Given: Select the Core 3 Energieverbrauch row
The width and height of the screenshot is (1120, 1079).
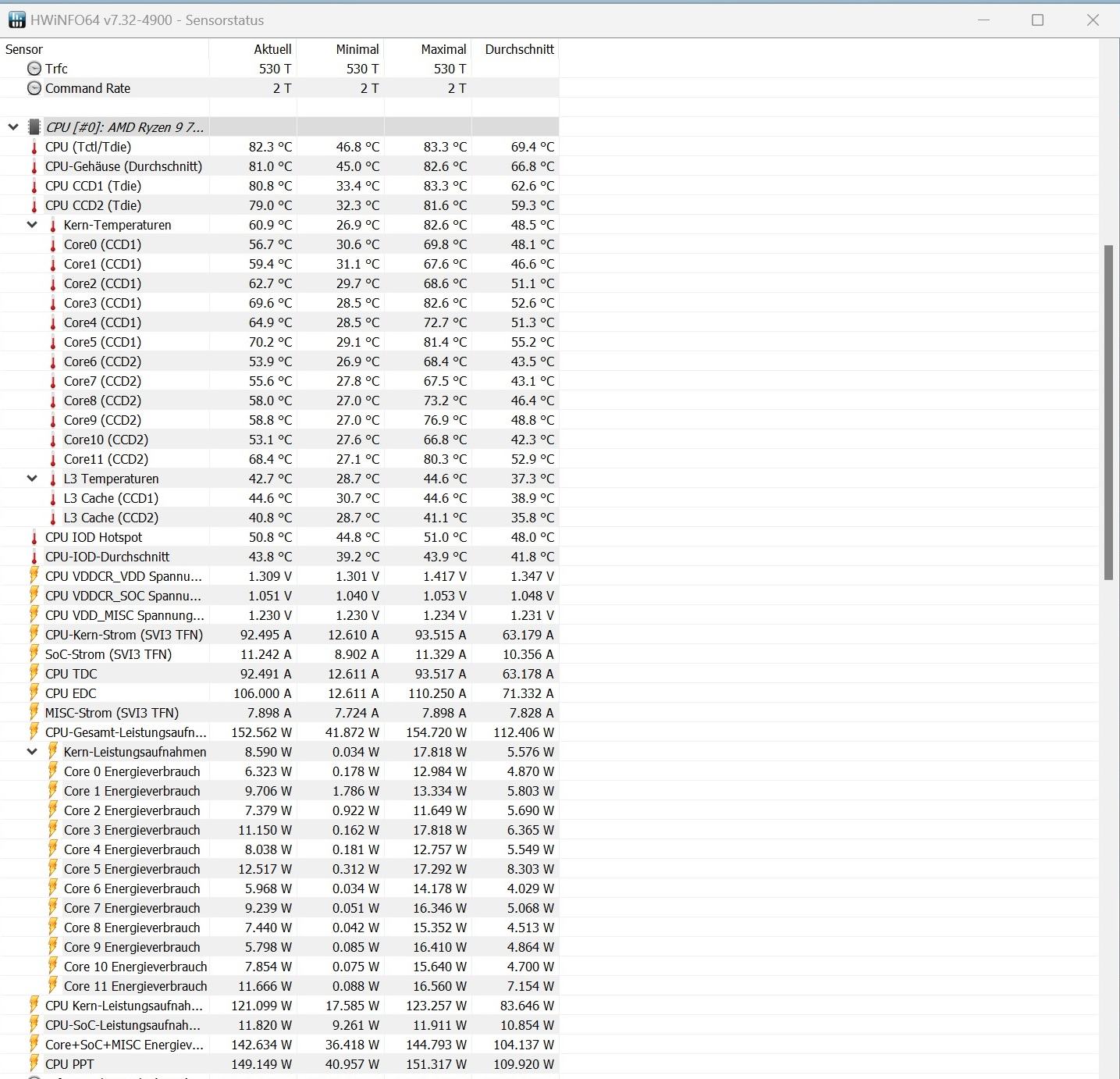Looking at the screenshot, I should pyautogui.click(x=279, y=830).
